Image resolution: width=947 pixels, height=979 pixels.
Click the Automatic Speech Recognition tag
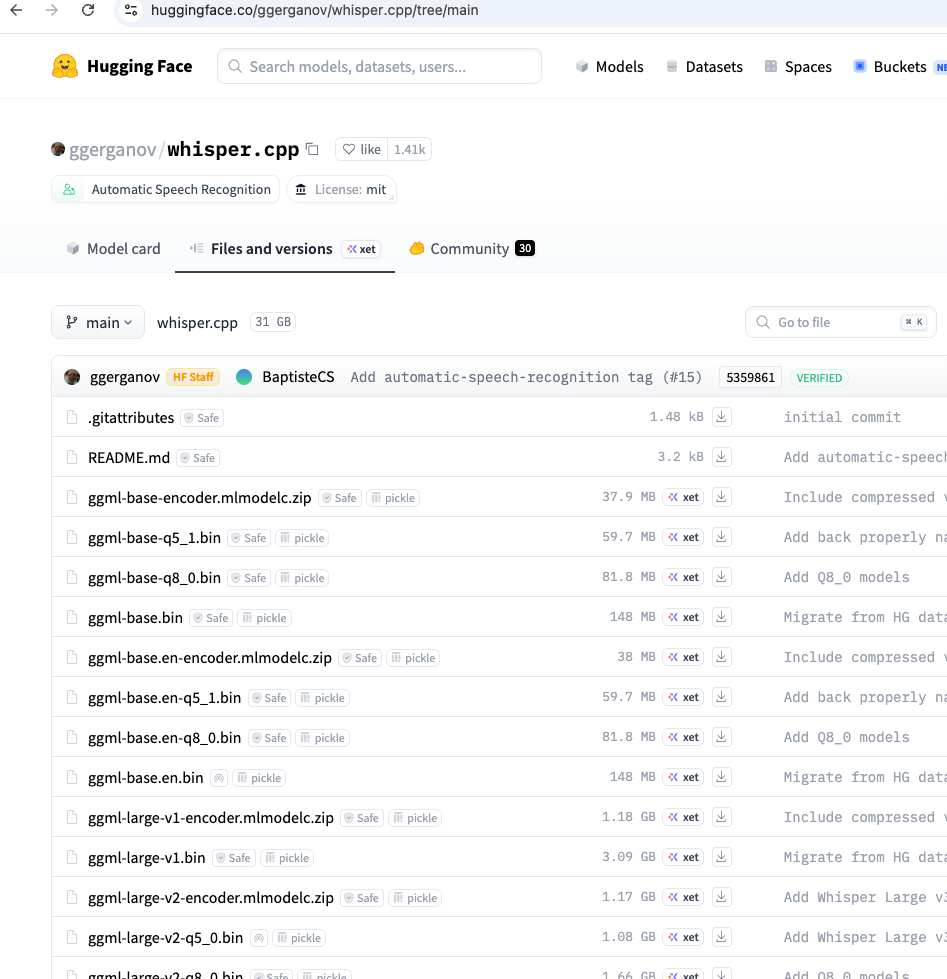click(165, 189)
